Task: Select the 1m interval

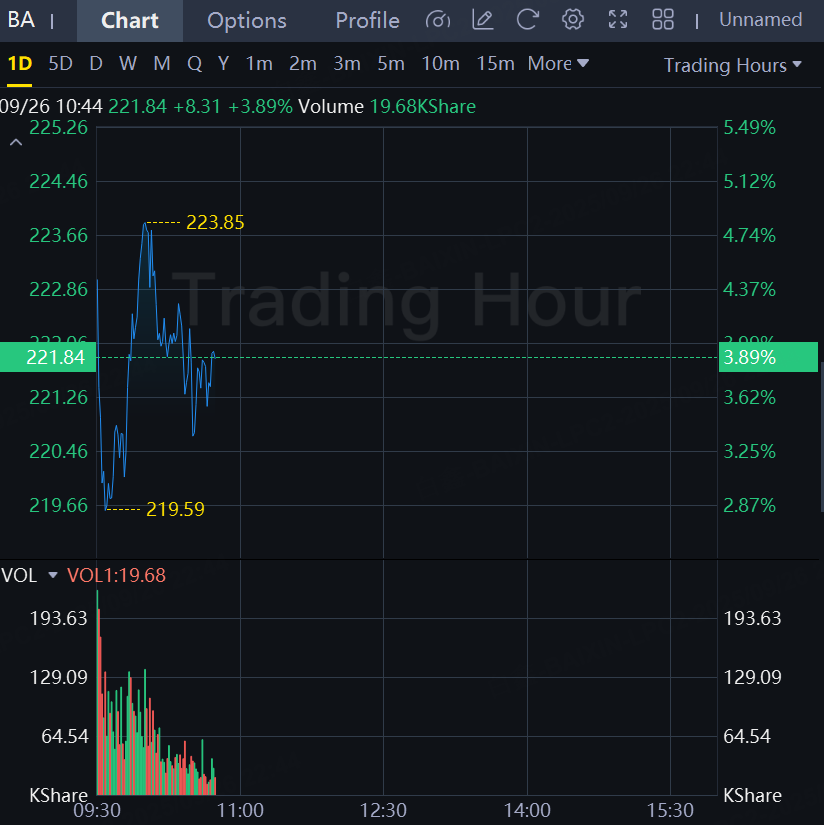Action: click(259, 64)
